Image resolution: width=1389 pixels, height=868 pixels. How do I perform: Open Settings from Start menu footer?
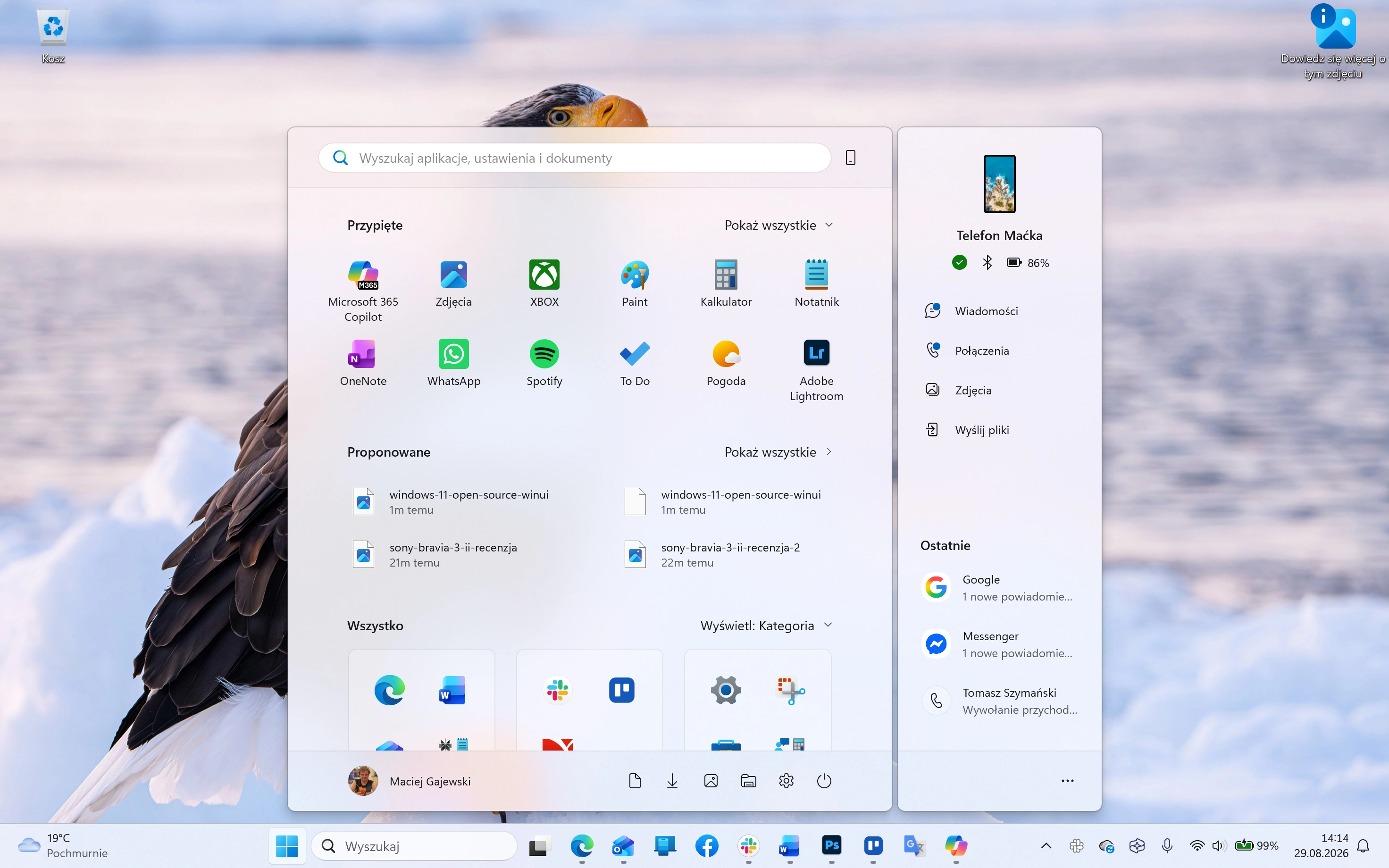click(x=787, y=781)
